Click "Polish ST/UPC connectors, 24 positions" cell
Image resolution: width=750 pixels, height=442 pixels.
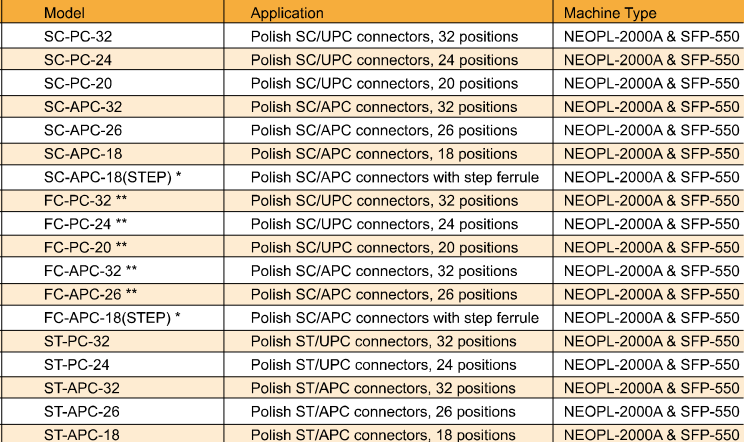(x=383, y=364)
